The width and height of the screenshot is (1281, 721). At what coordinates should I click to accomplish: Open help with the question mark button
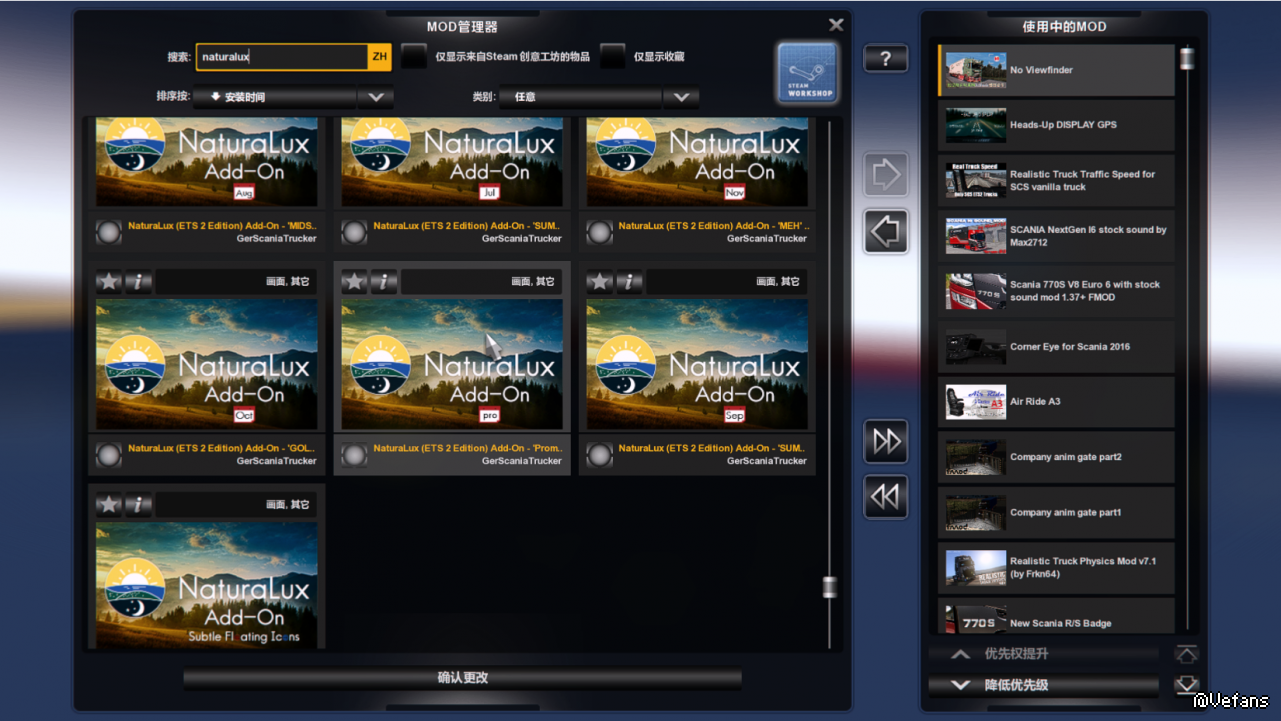tap(886, 59)
